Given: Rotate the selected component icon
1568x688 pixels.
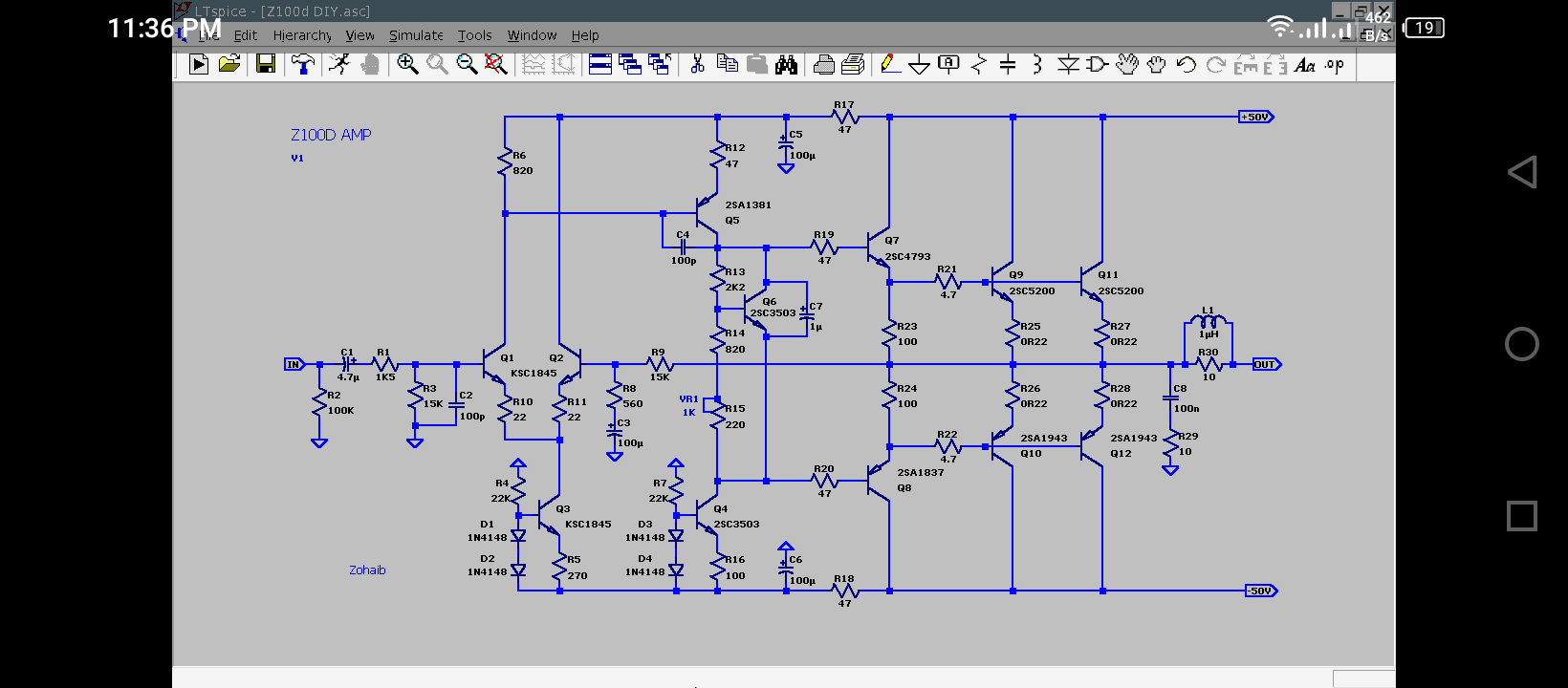Looking at the screenshot, I should point(1246,65).
